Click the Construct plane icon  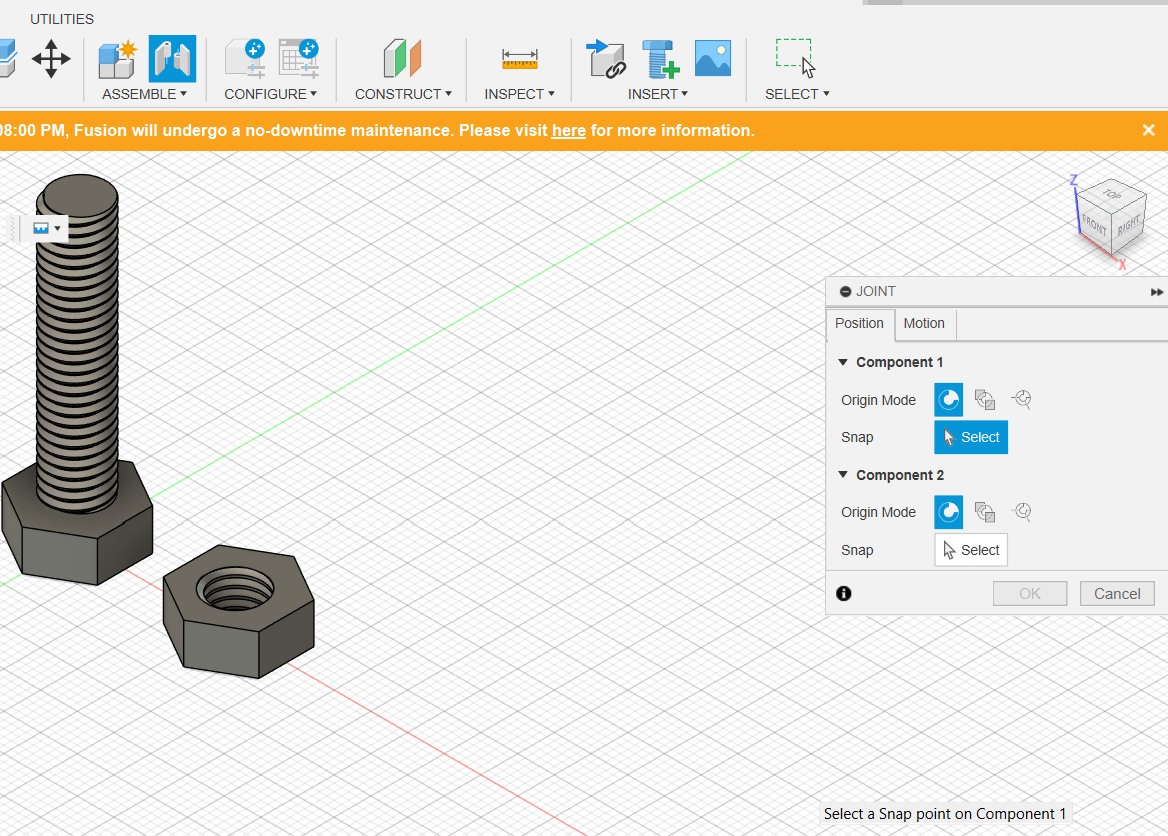402,59
